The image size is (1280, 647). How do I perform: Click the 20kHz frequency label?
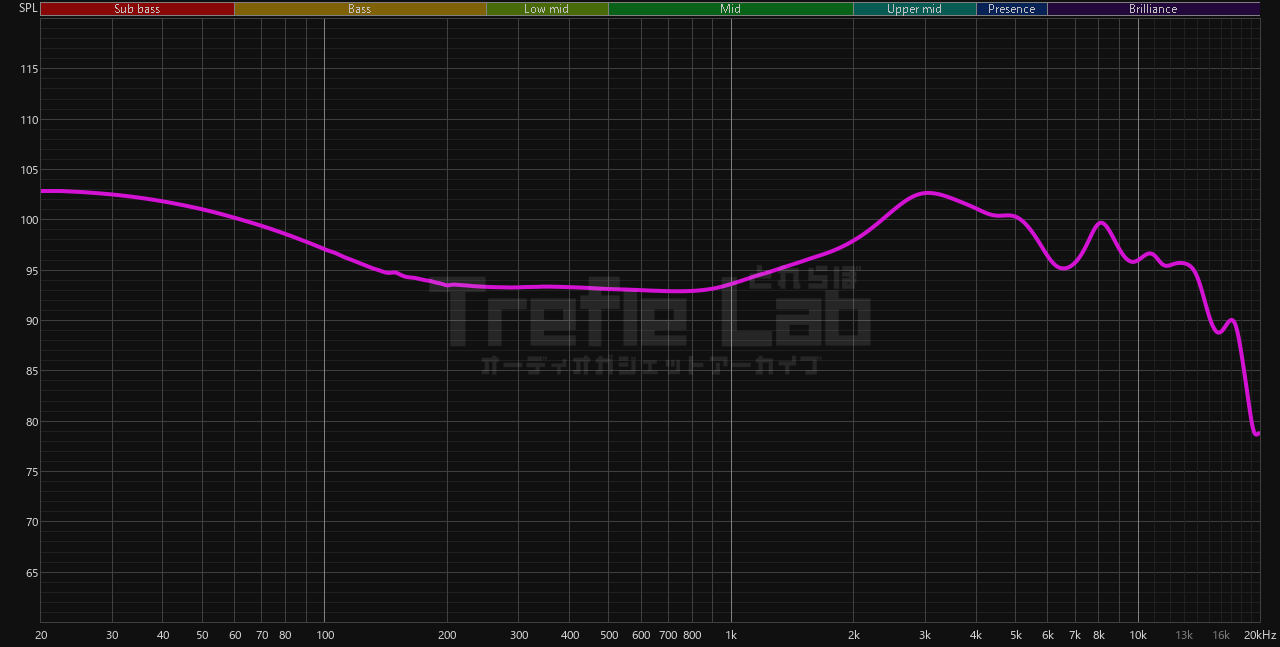tap(1259, 635)
